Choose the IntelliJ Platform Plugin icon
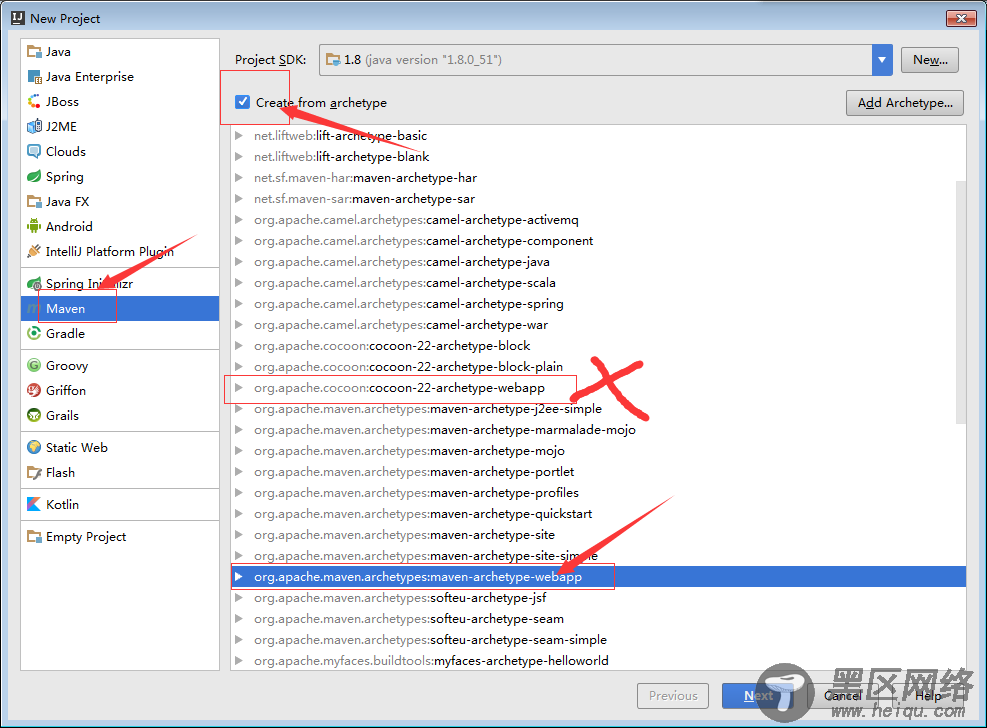The width and height of the screenshot is (987, 728). click(x=34, y=251)
